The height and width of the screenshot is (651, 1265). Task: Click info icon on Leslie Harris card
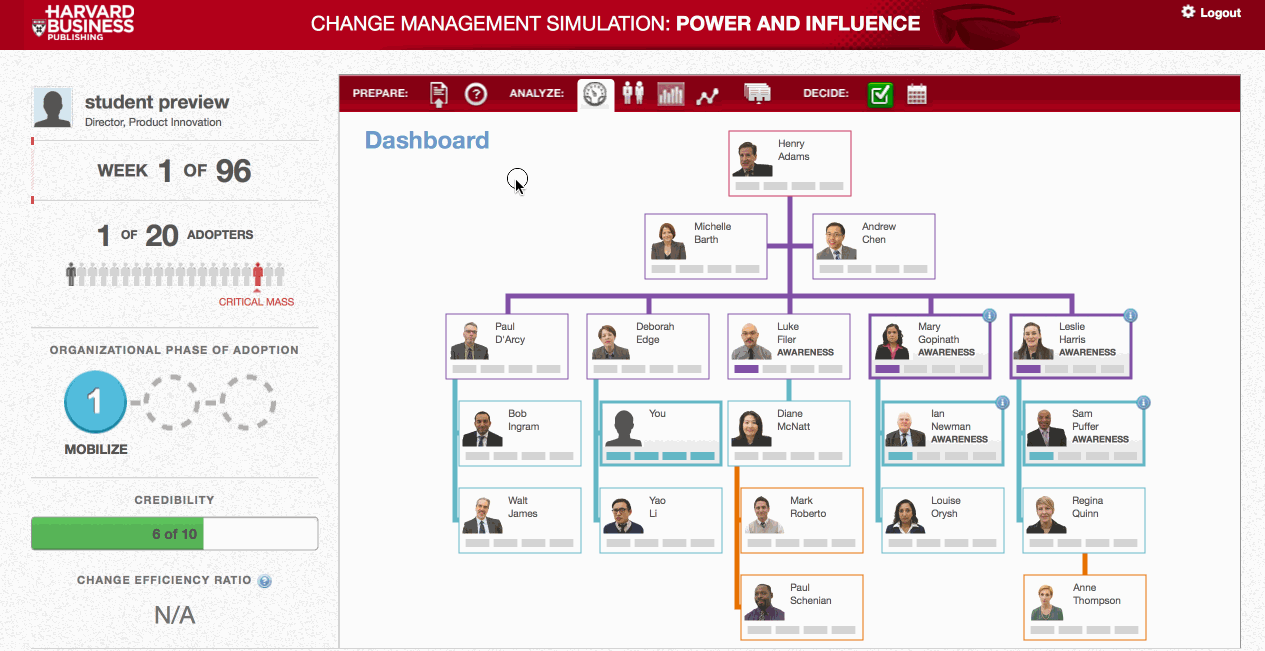[1130, 316]
